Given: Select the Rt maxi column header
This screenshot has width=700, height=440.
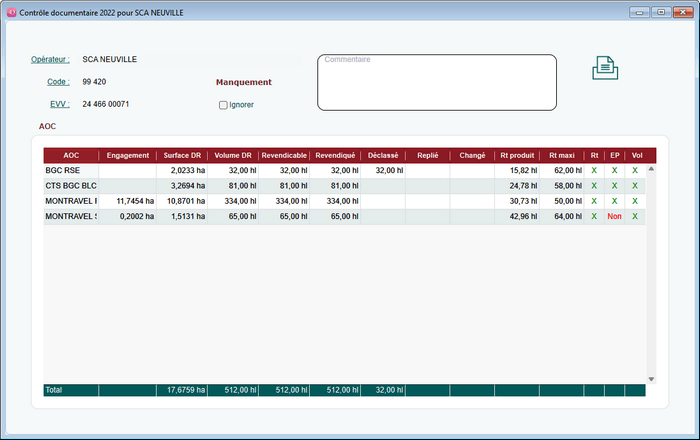Looking at the screenshot, I should 561,155.
